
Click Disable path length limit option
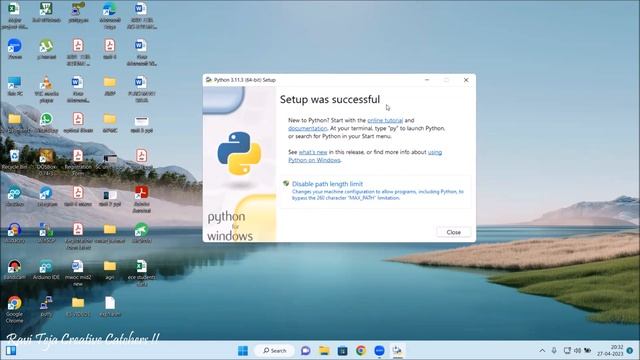coord(375,191)
